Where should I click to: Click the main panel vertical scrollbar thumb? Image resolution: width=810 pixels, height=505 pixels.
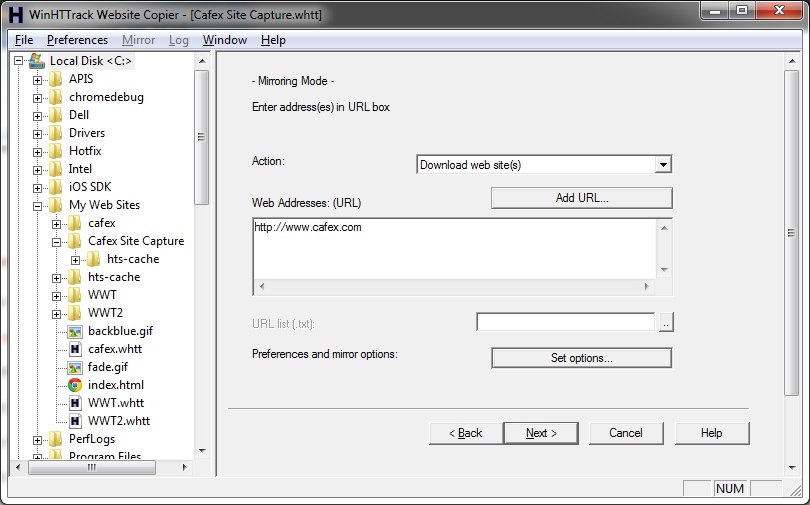(791, 233)
